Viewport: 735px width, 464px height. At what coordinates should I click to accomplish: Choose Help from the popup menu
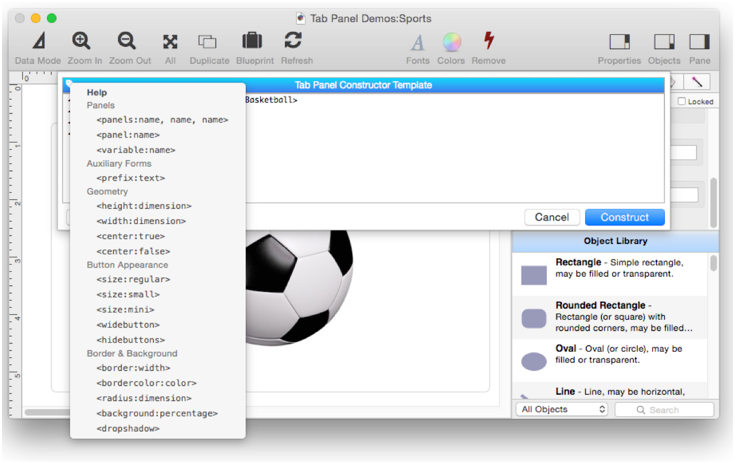(97, 92)
